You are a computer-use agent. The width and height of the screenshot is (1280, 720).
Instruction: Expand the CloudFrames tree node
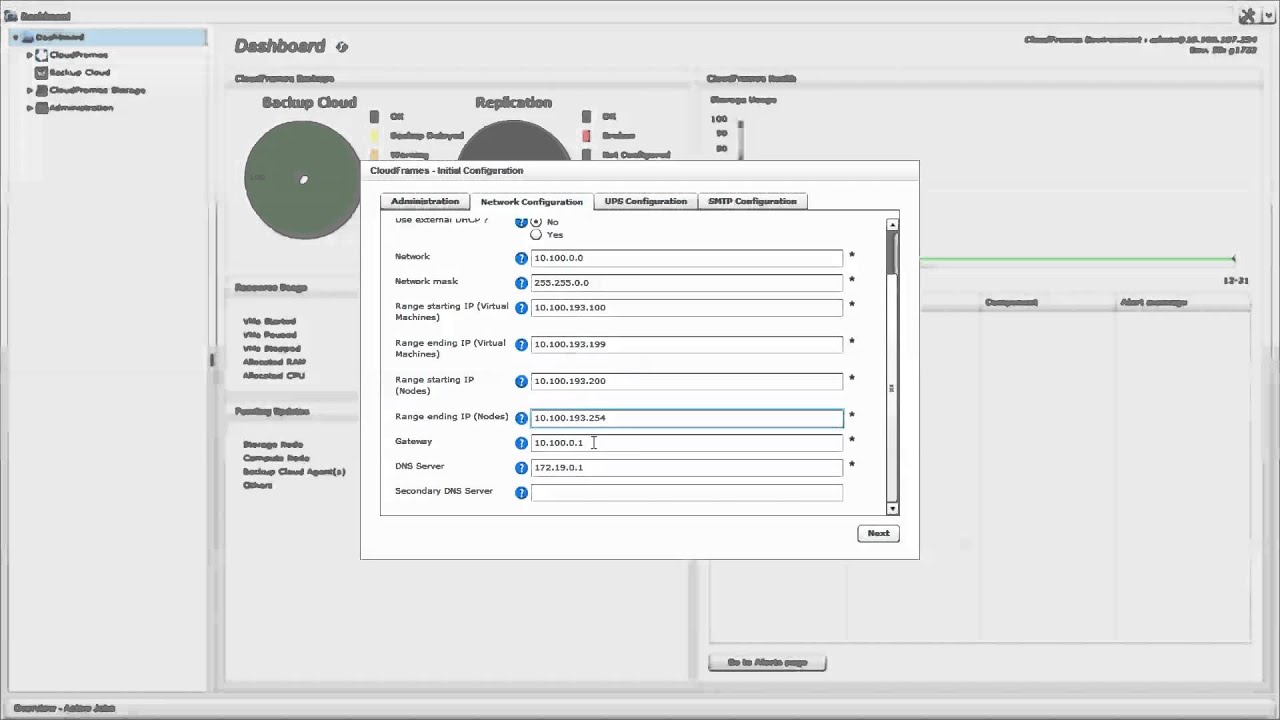29,55
